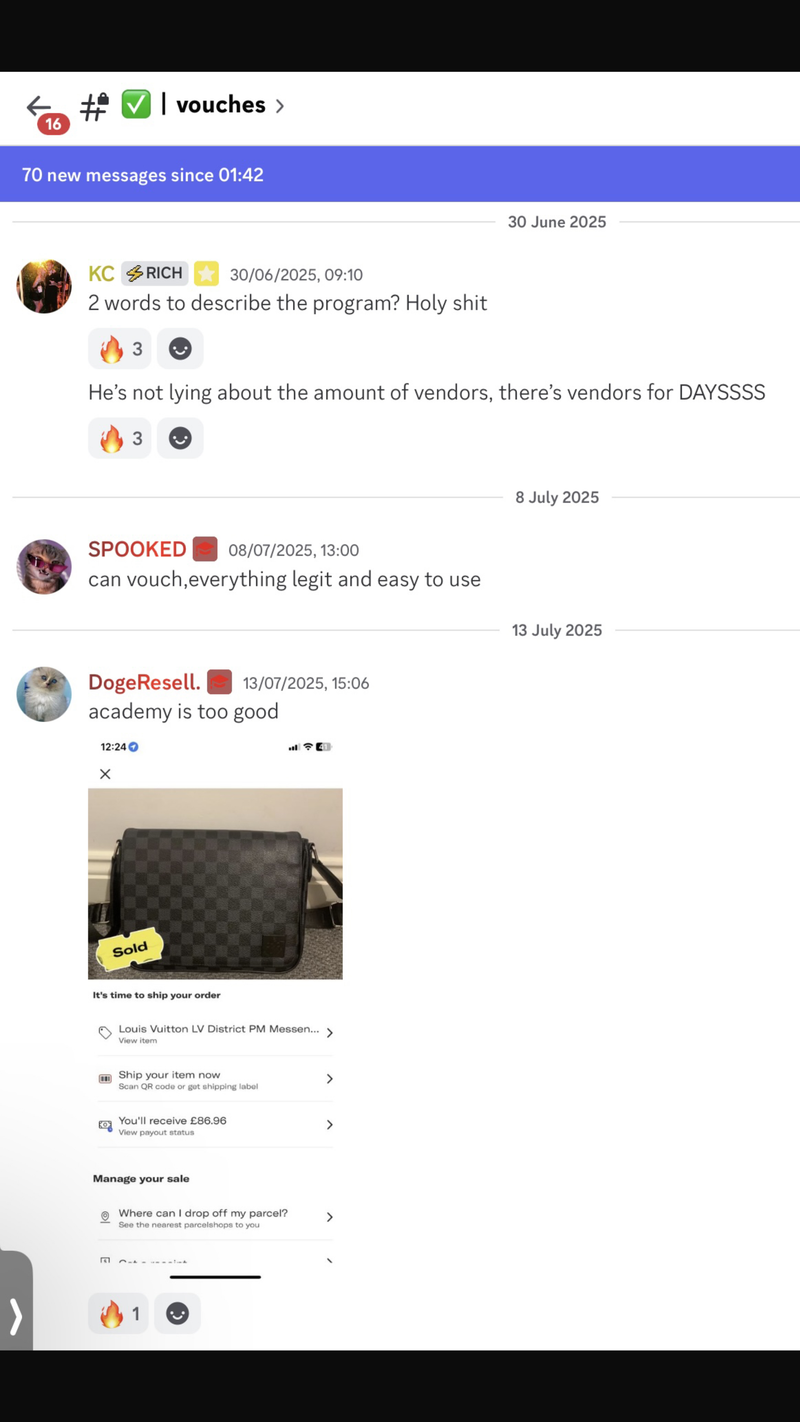800x1422 pixels.
Task: Open DogeResell's profile avatar
Action: (x=44, y=694)
